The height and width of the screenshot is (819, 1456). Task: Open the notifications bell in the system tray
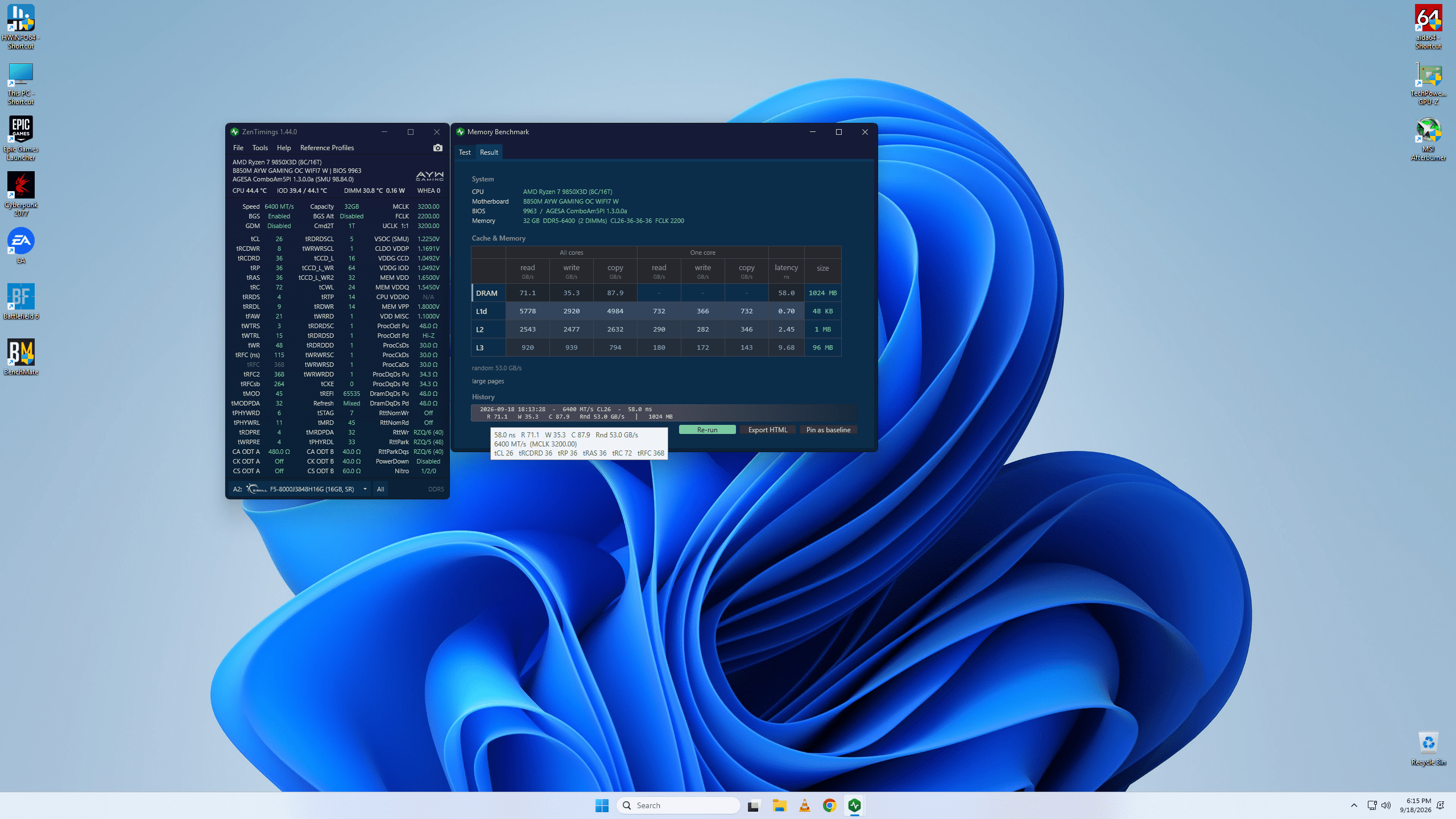[x=1441, y=805]
